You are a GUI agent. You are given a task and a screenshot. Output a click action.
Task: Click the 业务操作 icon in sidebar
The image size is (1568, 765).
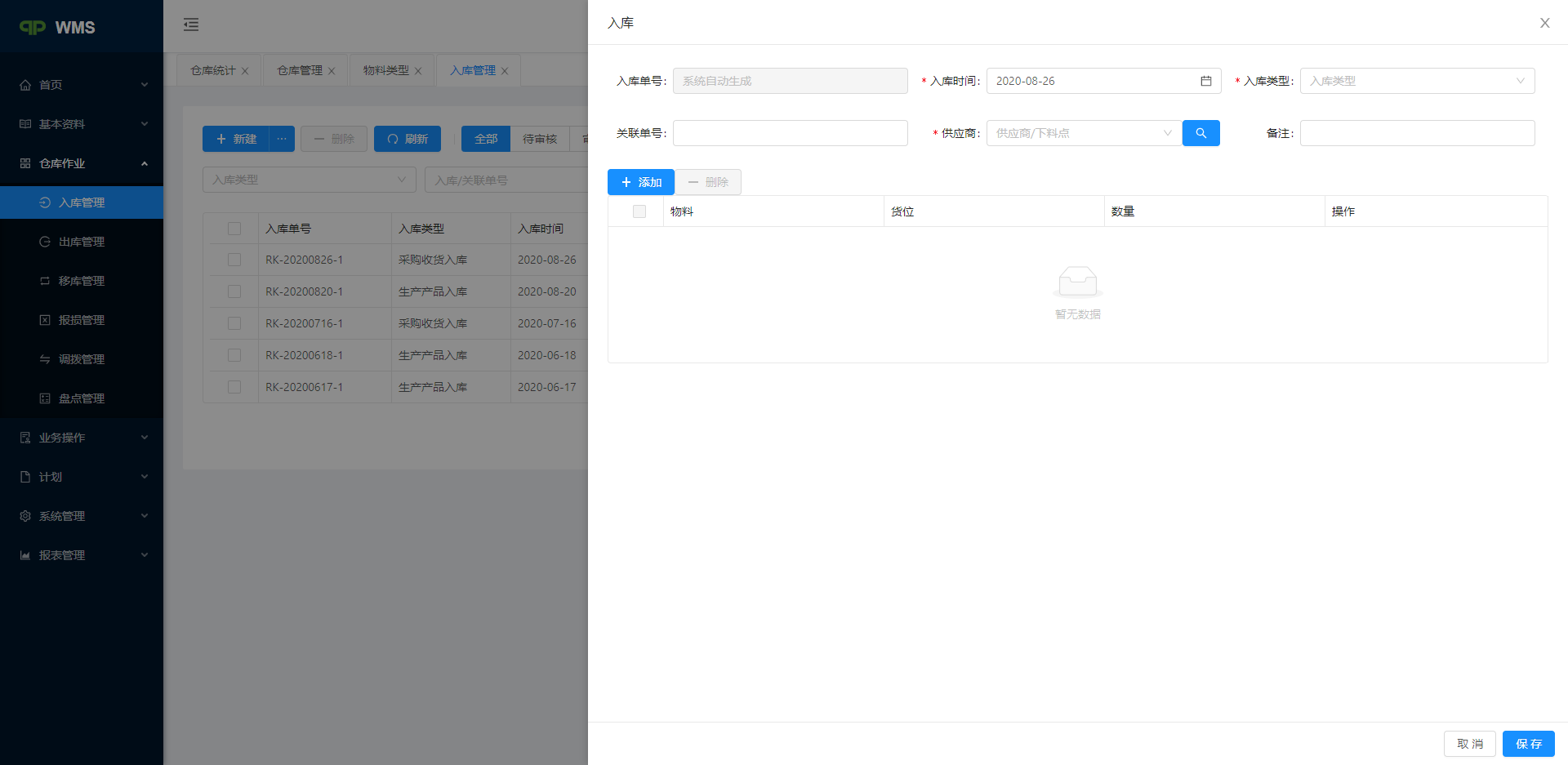[25, 438]
